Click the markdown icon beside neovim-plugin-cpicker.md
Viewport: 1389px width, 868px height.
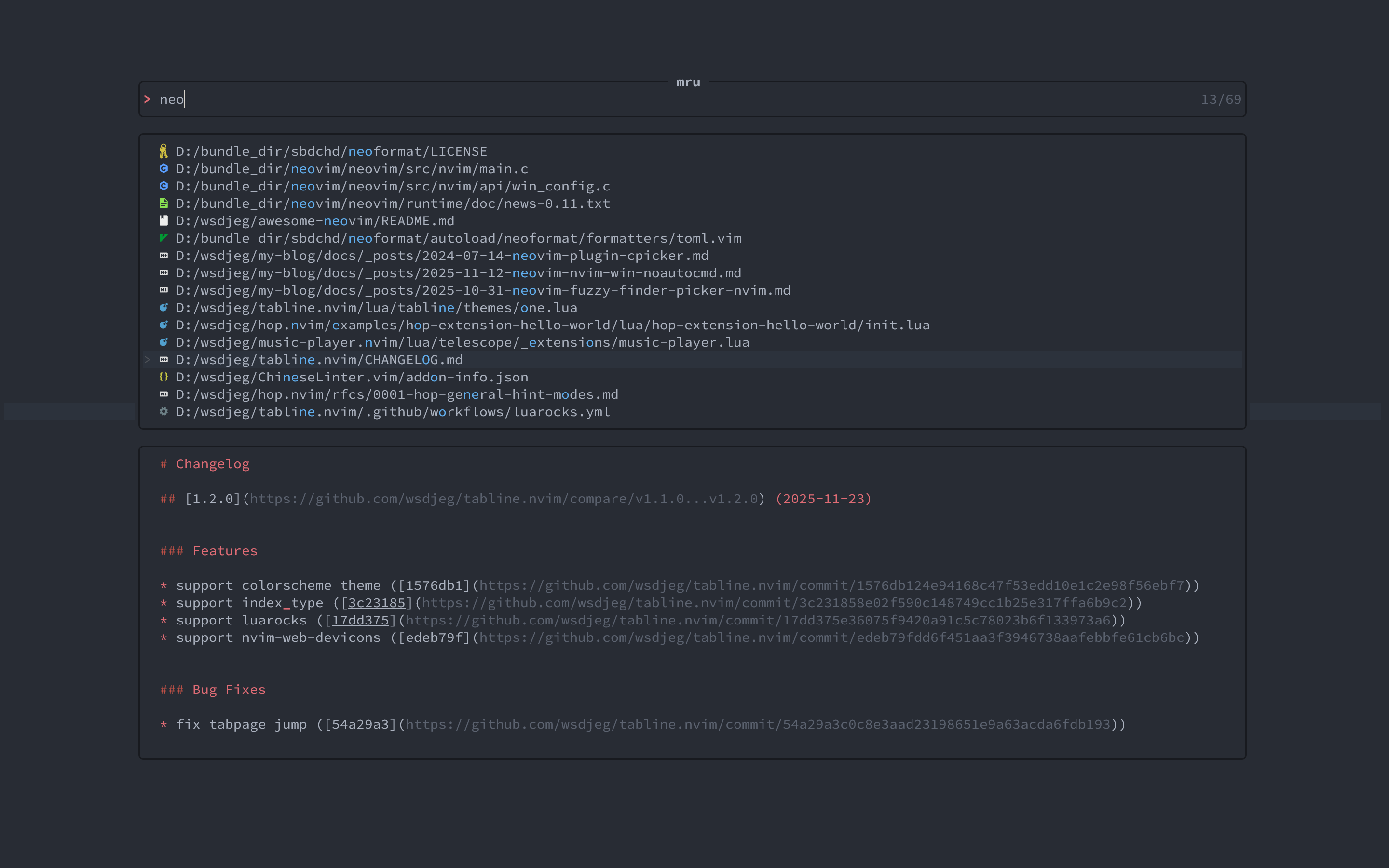163,256
